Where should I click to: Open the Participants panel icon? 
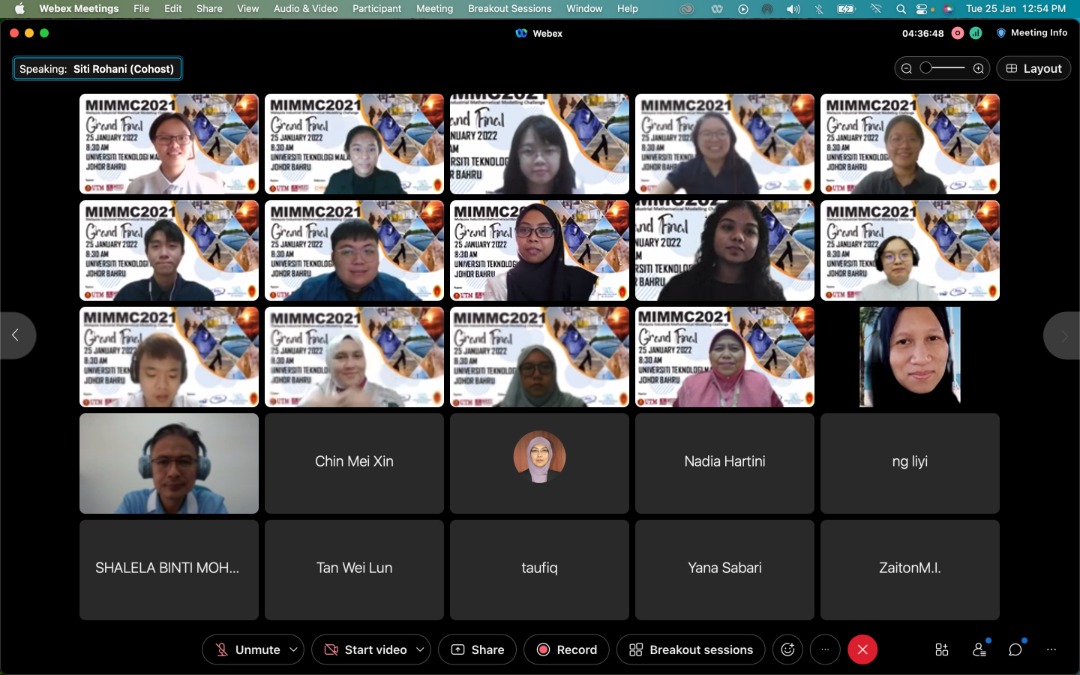[x=979, y=649]
